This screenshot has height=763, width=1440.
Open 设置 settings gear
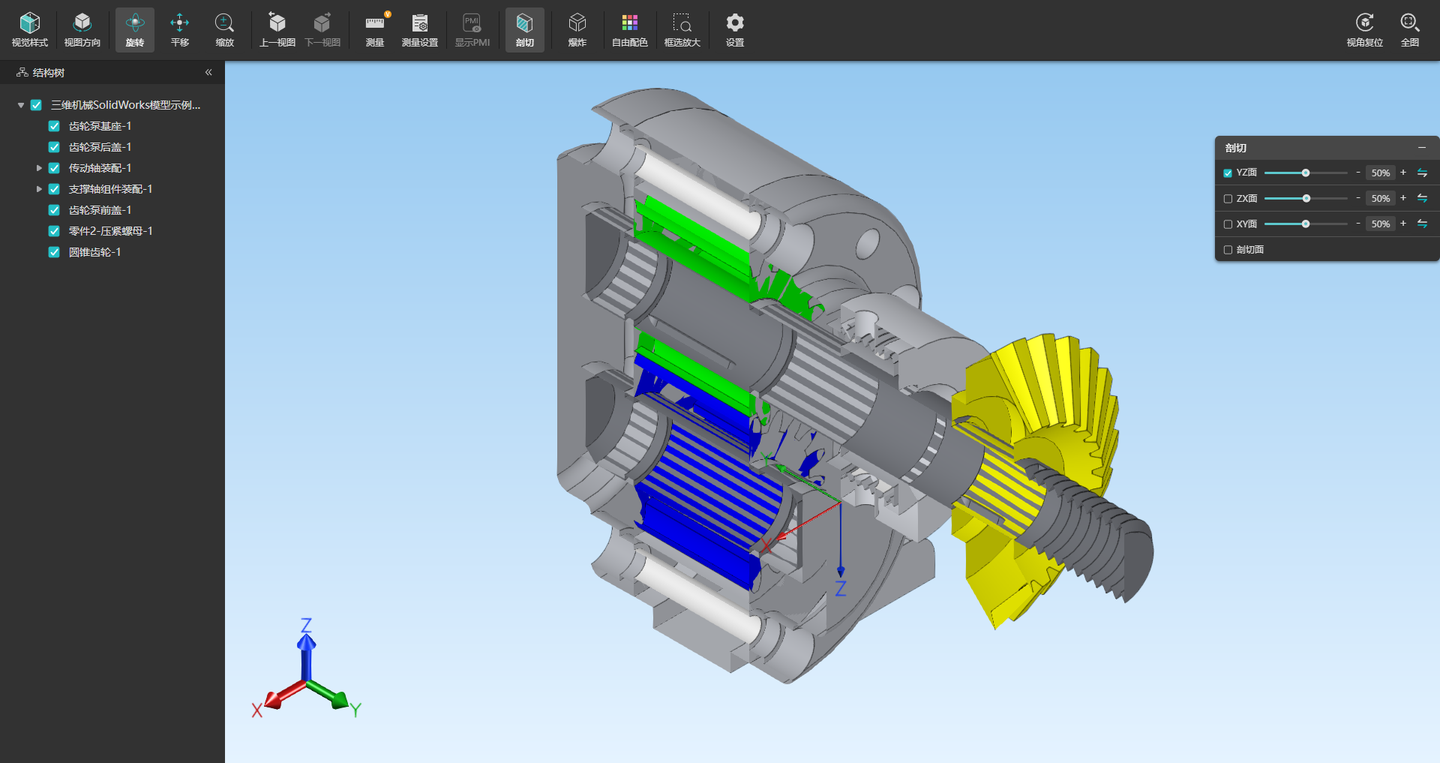point(735,30)
